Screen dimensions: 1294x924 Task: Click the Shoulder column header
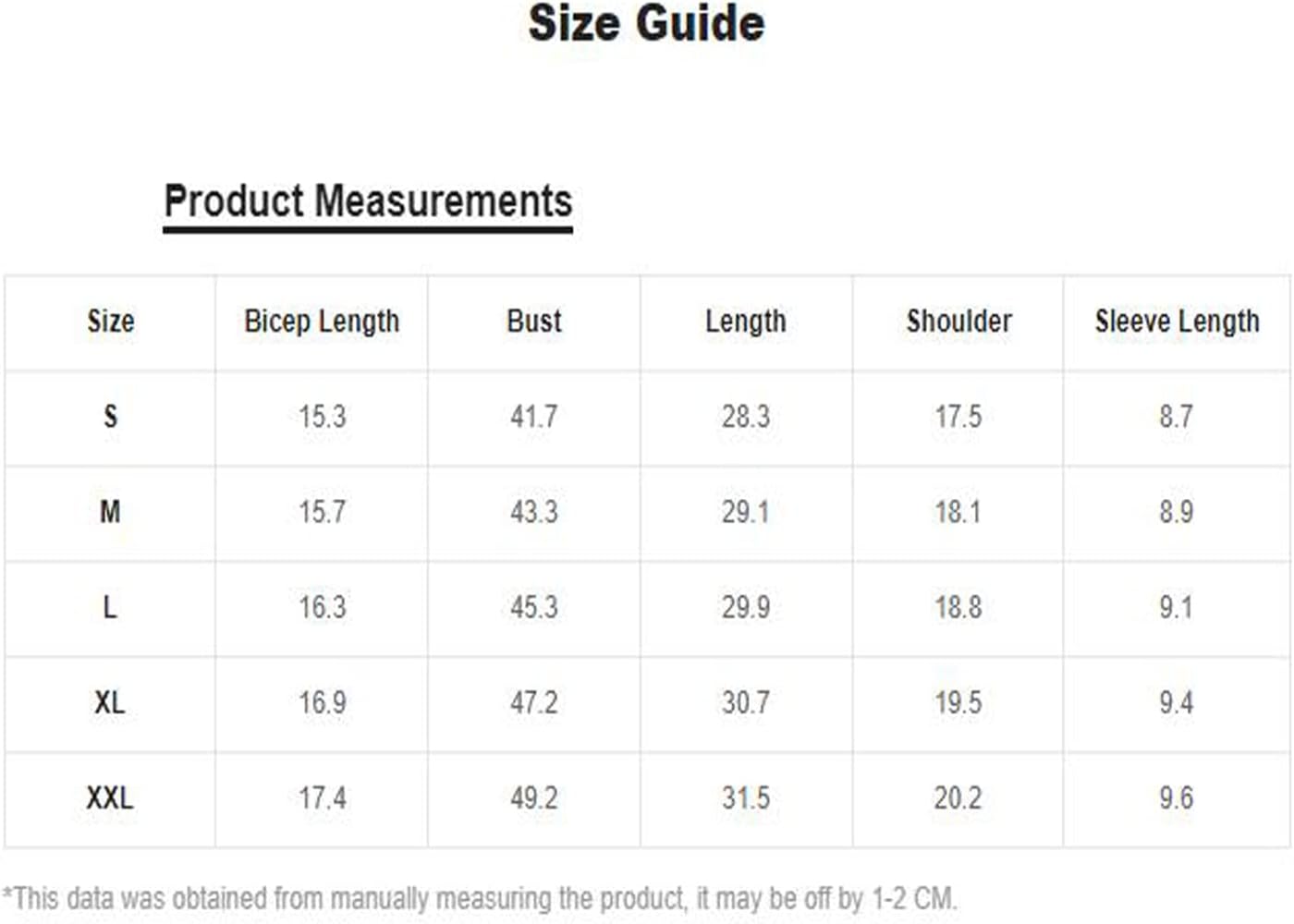(958, 322)
